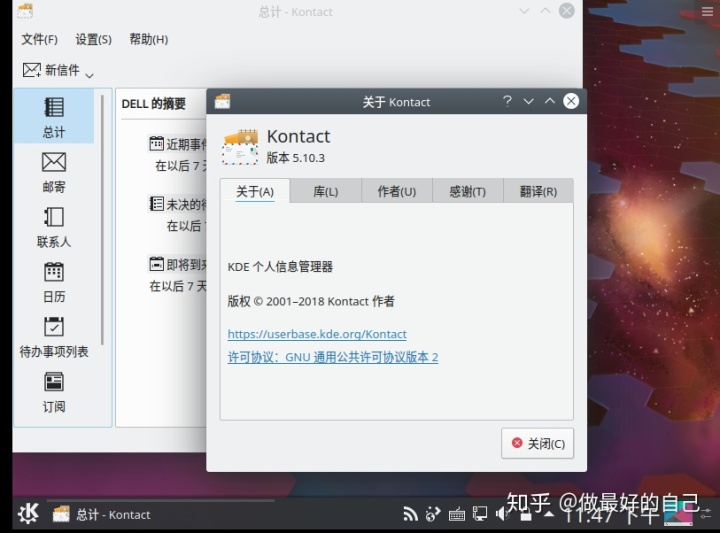Click the large Kontact logo in About dialog
This screenshot has width=720, height=533.
tap(240, 146)
